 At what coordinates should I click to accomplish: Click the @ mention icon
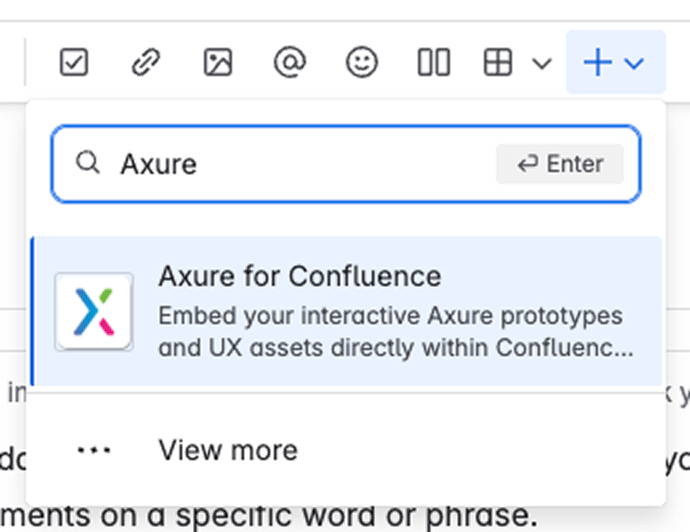[x=289, y=63]
